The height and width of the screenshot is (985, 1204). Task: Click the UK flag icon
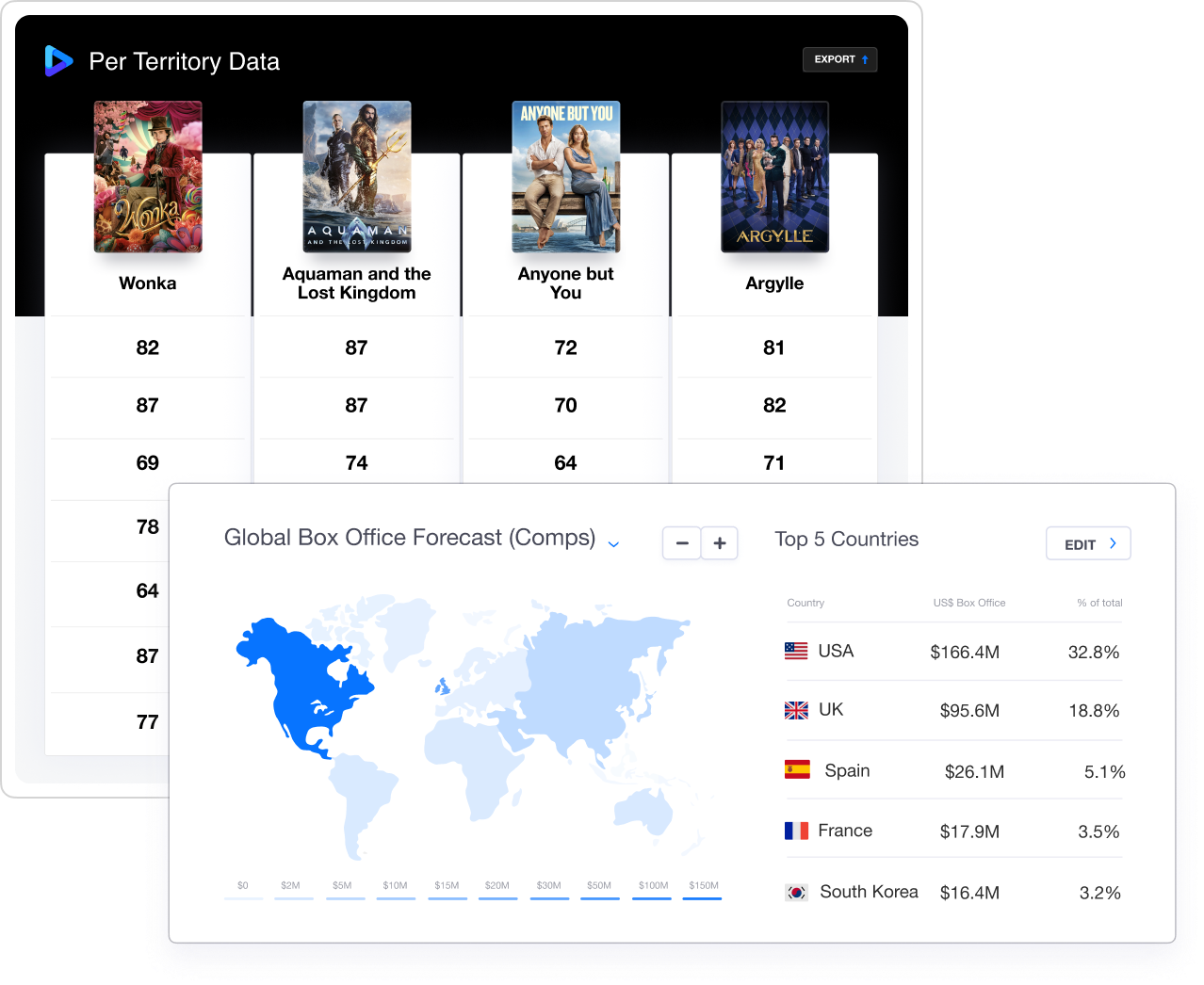tap(796, 710)
